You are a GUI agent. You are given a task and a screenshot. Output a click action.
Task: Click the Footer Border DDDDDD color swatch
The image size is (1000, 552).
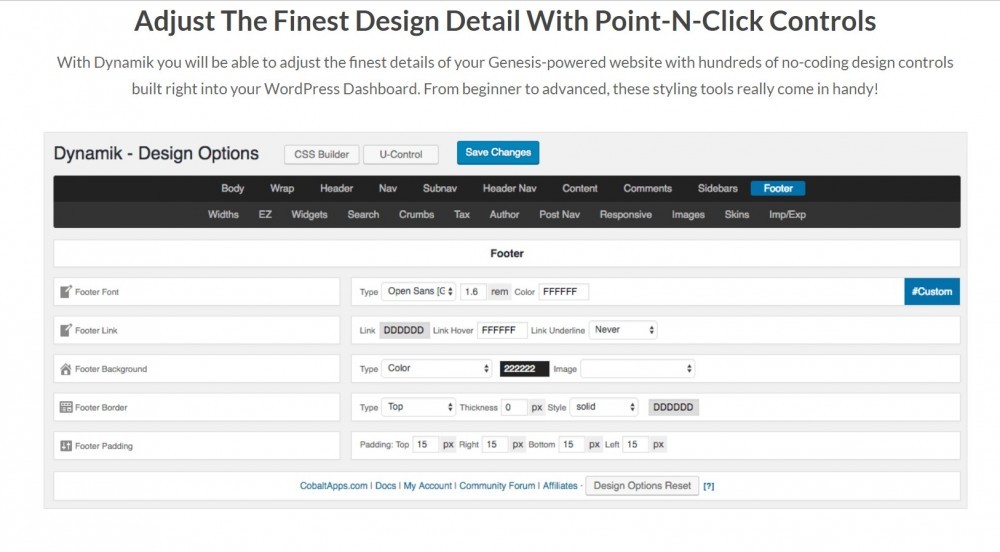(673, 407)
